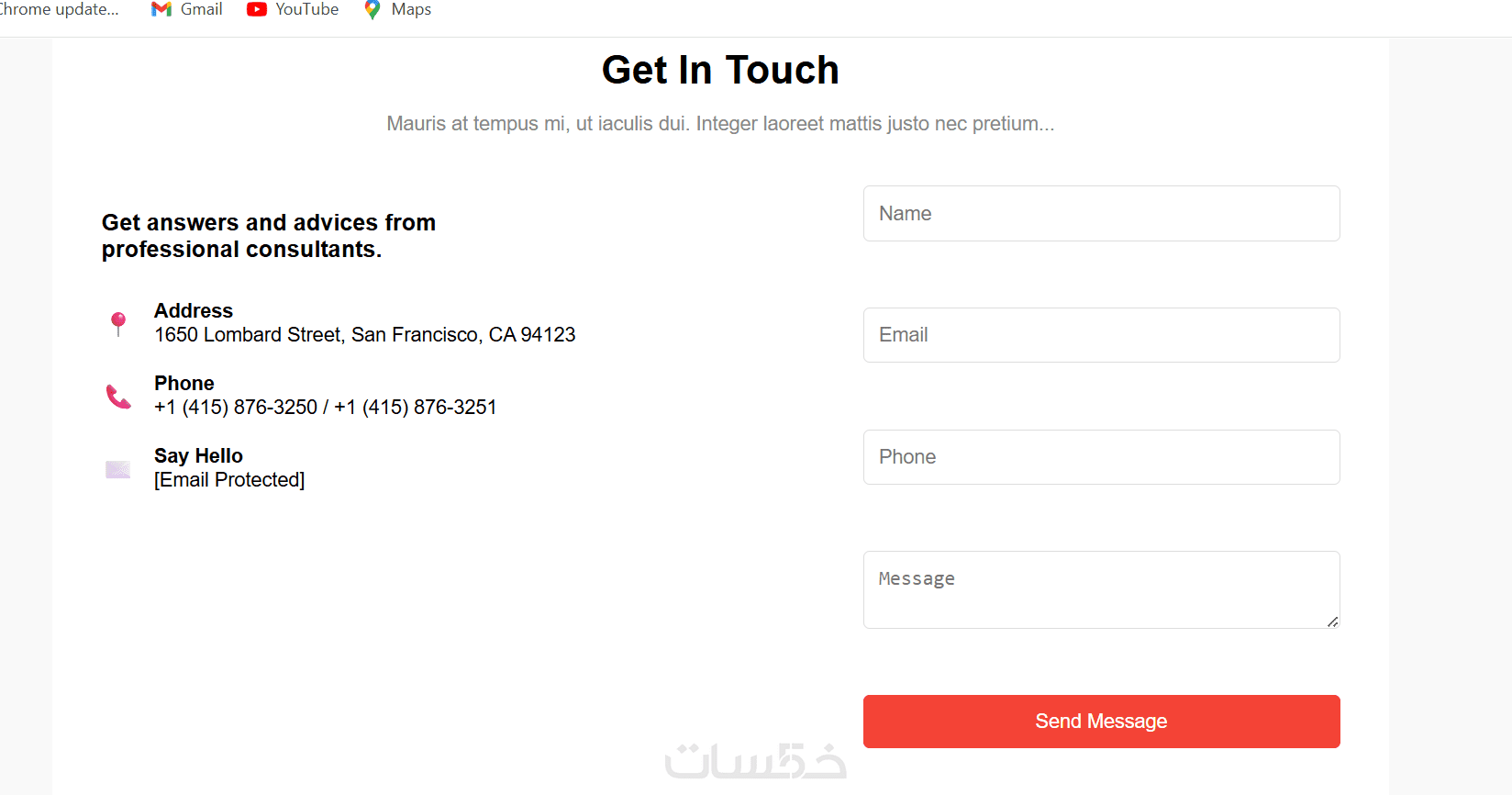1512x795 pixels.
Task: Click the +1 (415) phone numbers line
Action: pos(325,408)
